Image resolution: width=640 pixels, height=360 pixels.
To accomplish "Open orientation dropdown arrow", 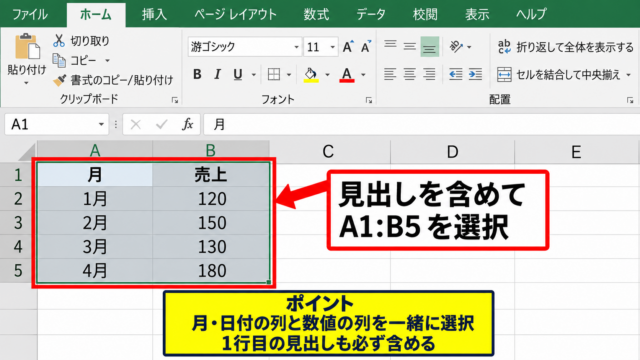I will click(x=469, y=47).
